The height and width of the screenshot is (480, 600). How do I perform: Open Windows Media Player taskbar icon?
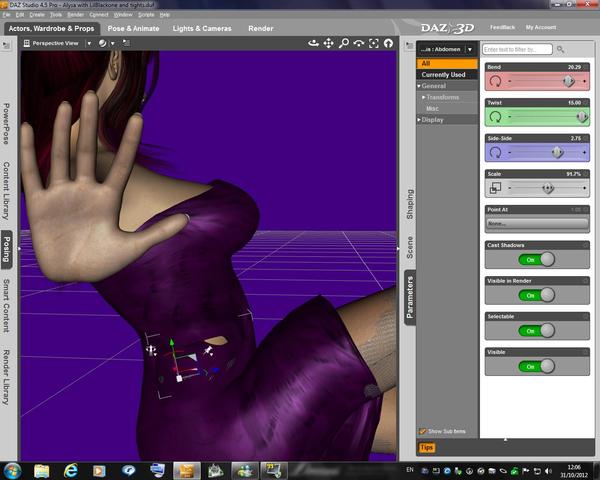coord(99,471)
